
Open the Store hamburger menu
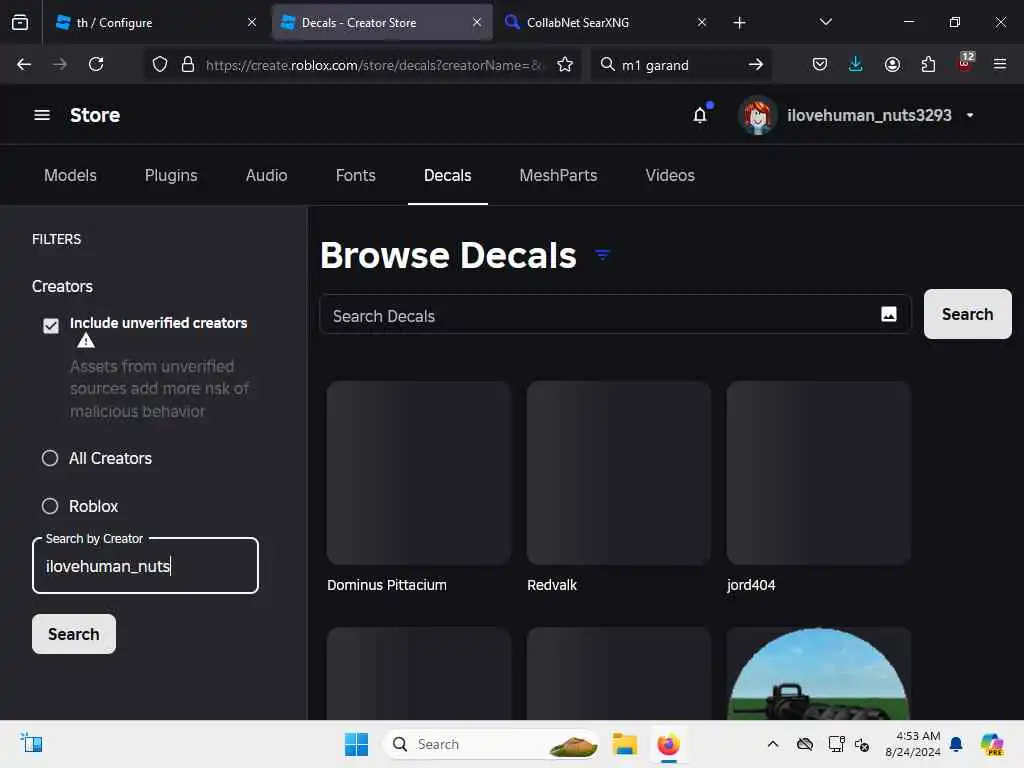[x=42, y=115]
